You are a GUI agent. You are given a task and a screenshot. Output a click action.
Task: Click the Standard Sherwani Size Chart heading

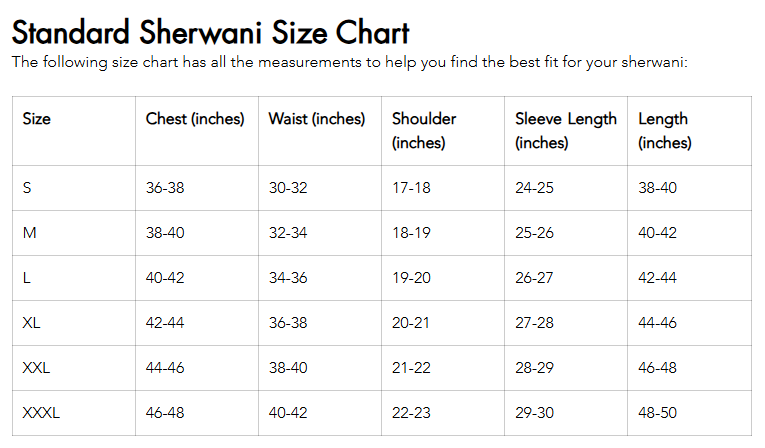210,31
